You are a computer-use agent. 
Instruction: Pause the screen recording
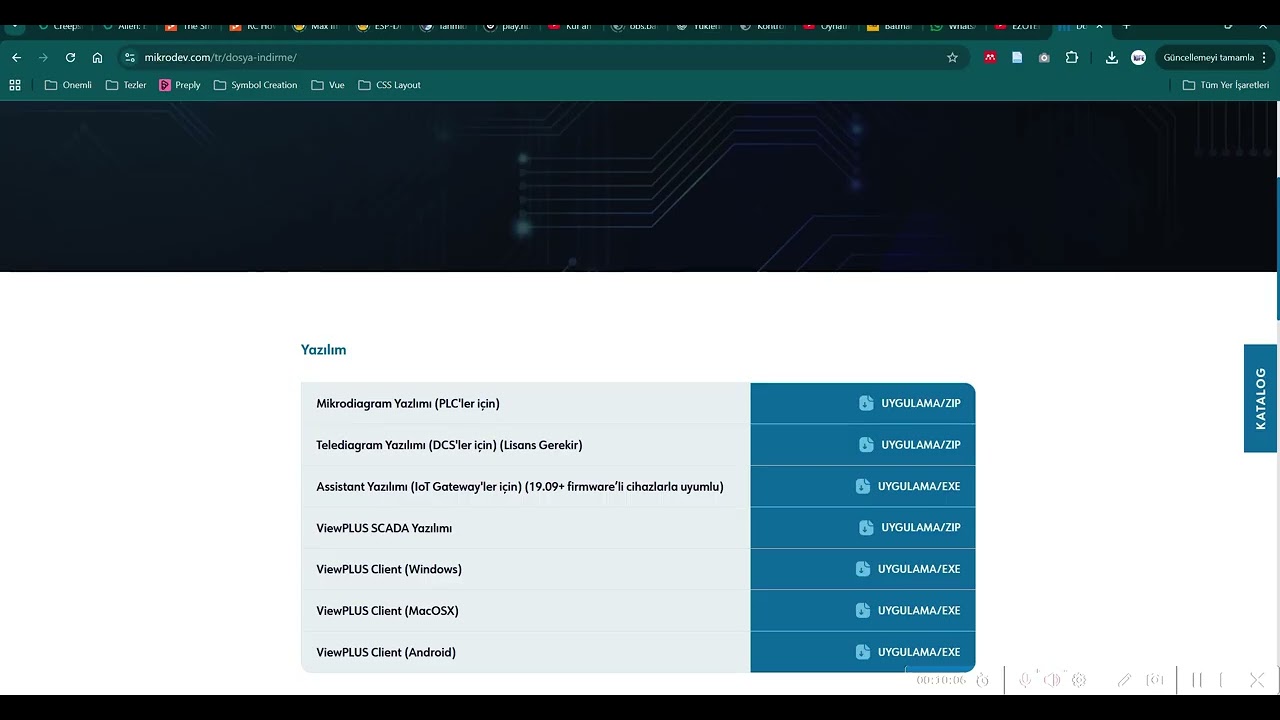coord(1197,680)
